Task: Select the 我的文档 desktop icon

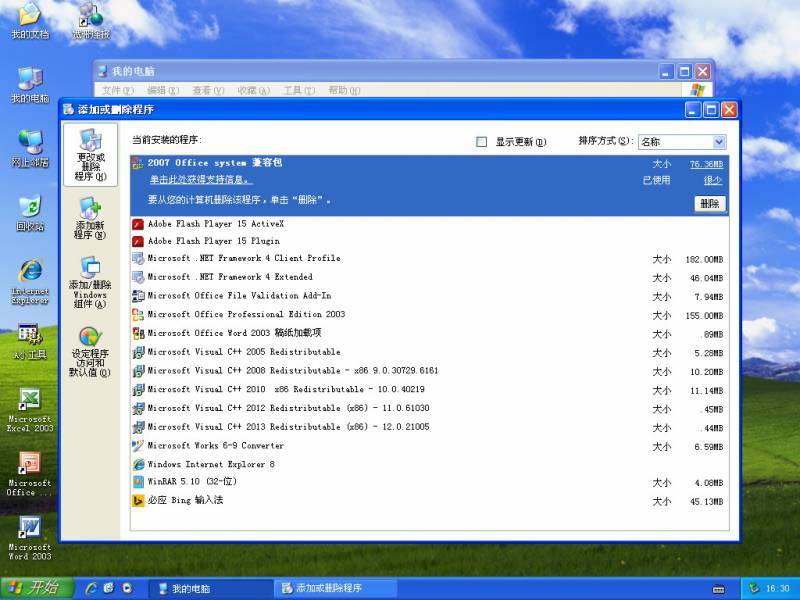Action: (30, 21)
